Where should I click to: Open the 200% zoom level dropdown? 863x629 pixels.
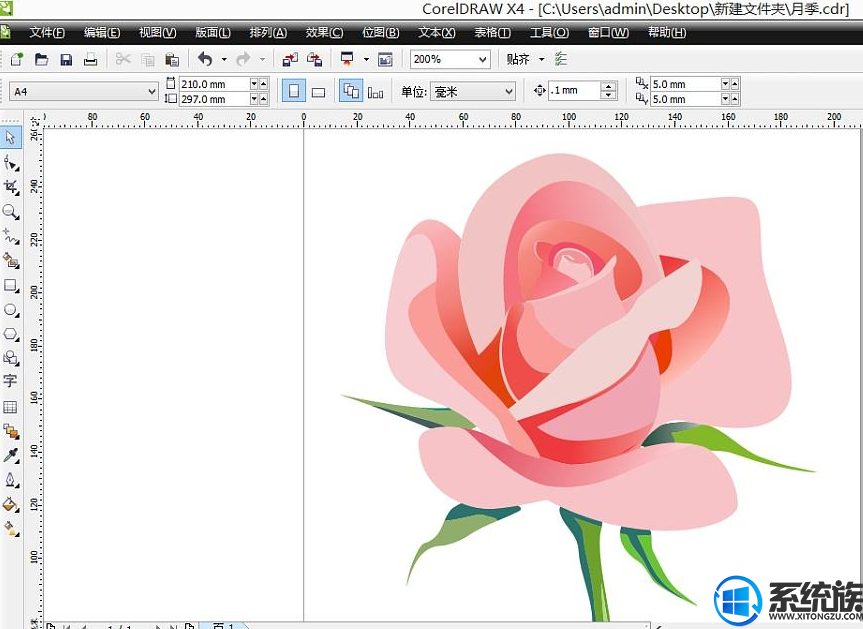pos(483,59)
